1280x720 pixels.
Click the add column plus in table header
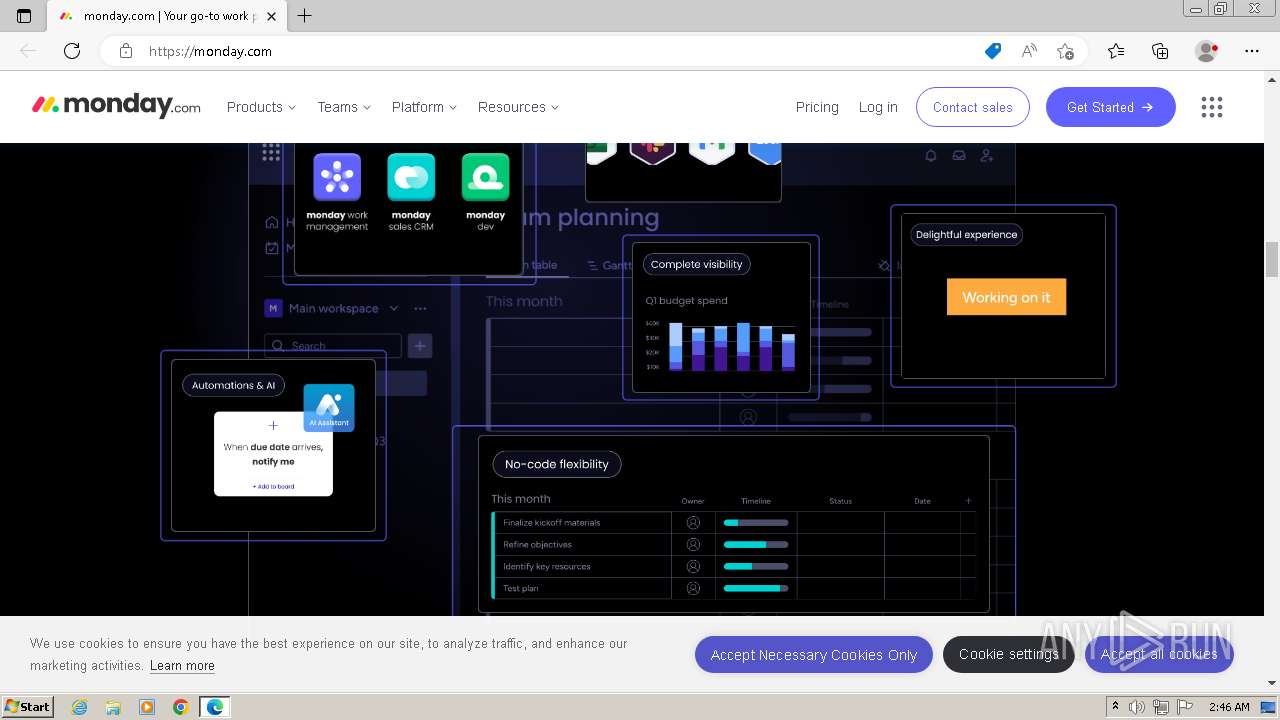pos(968,501)
